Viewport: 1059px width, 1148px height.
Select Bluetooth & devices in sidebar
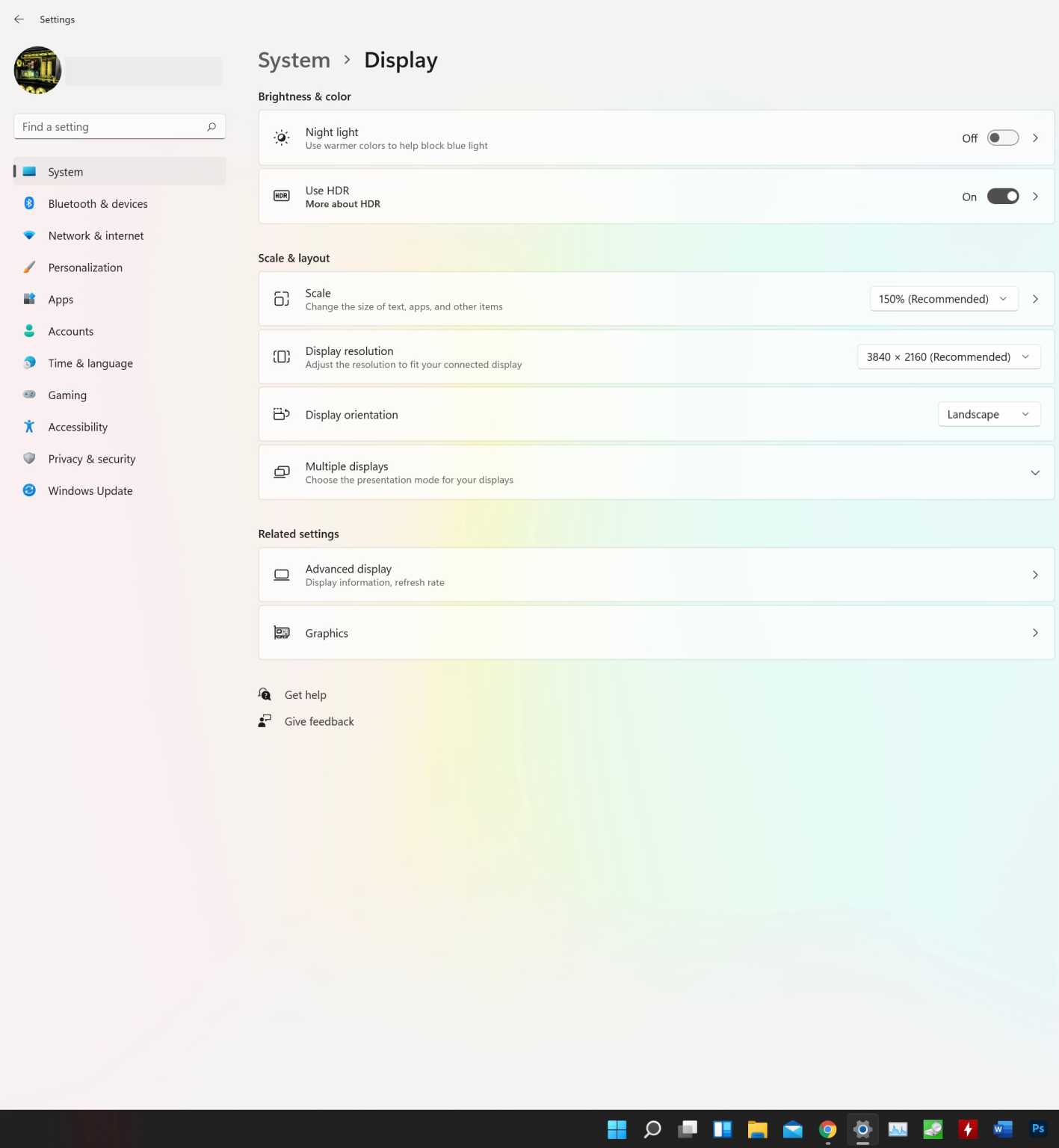pos(98,204)
